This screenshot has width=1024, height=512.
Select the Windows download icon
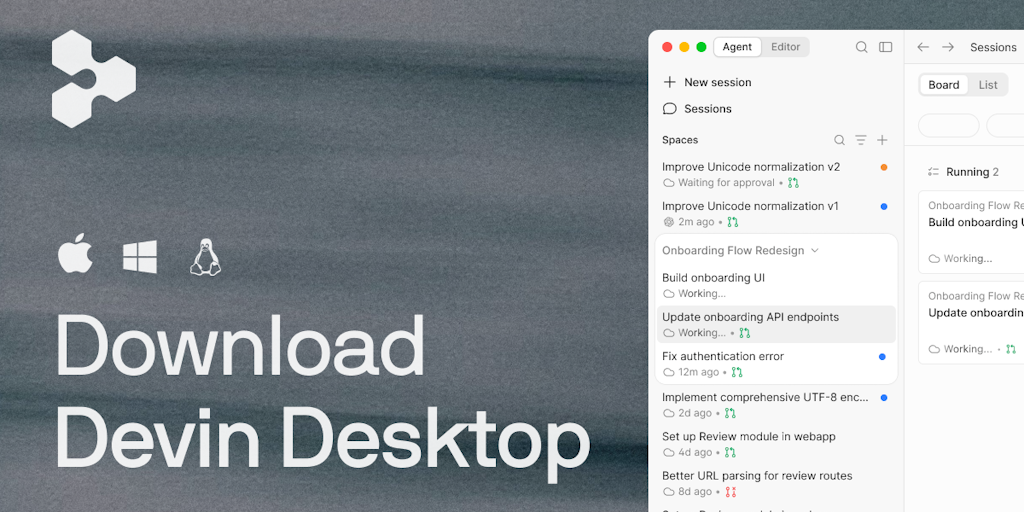140,257
